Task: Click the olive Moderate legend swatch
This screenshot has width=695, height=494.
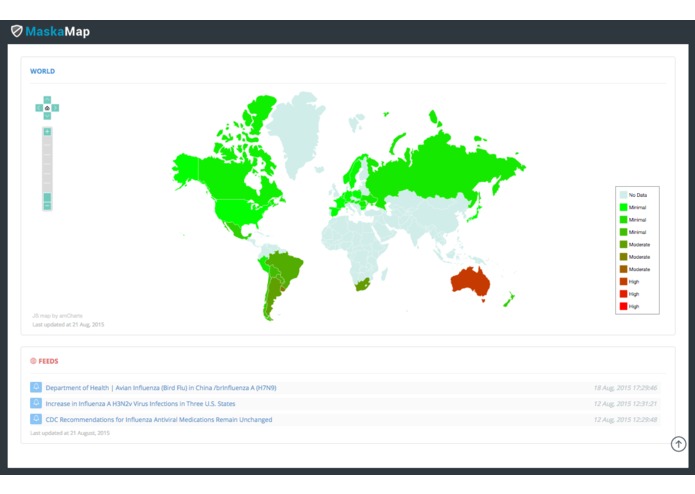Action: 623,257
